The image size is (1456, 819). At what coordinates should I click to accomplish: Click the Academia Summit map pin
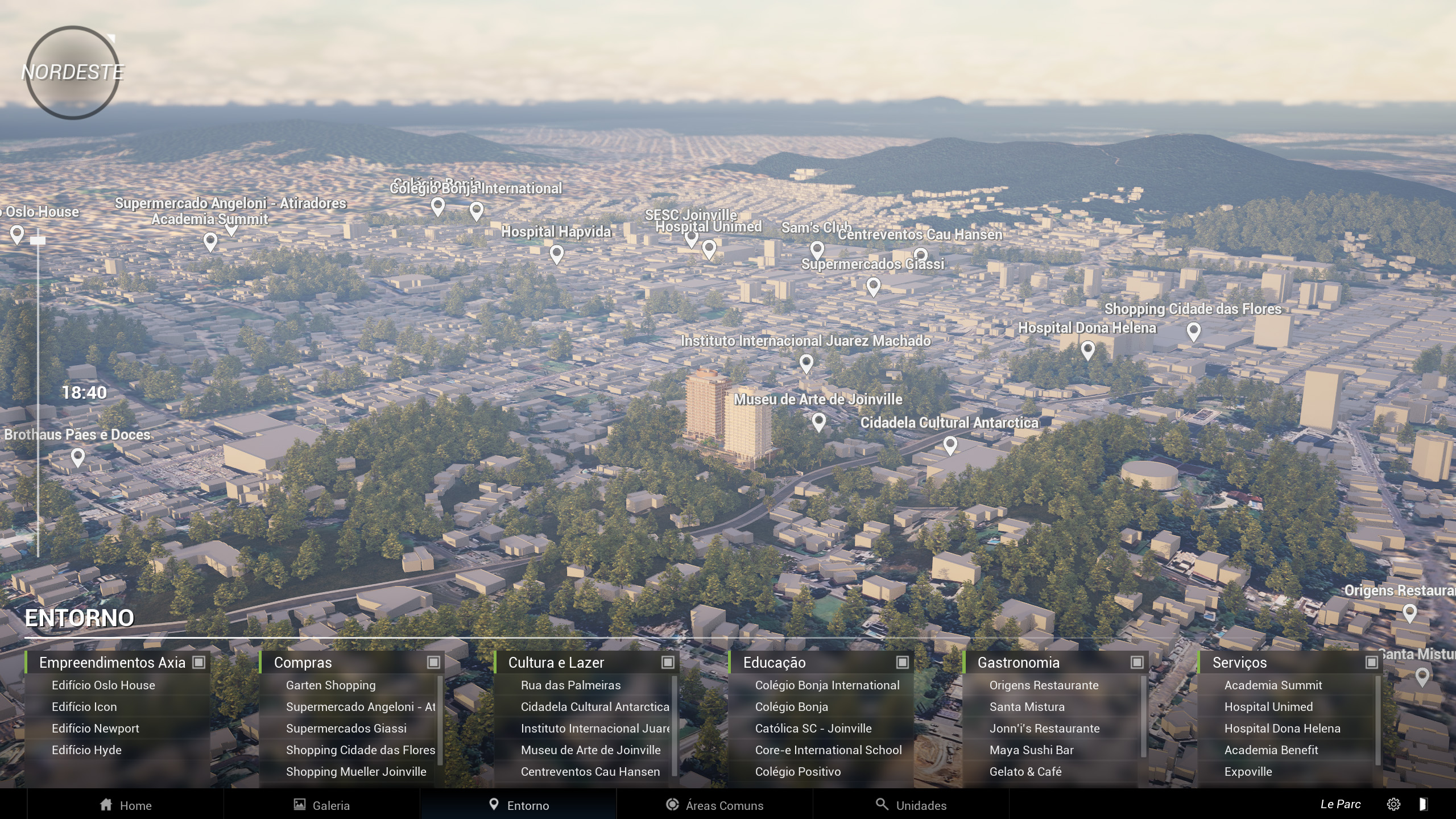[x=210, y=242]
